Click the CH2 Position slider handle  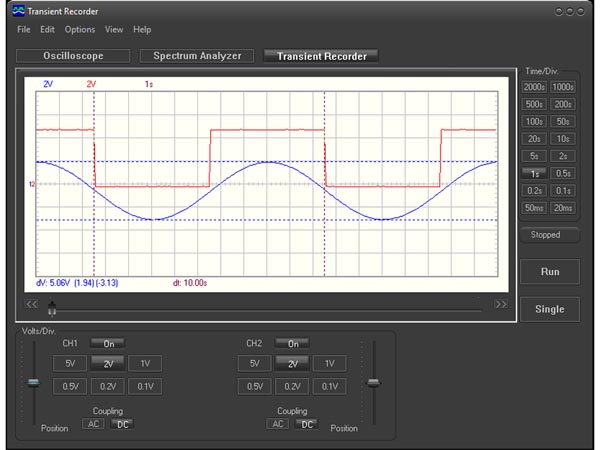(x=373, y=382)
